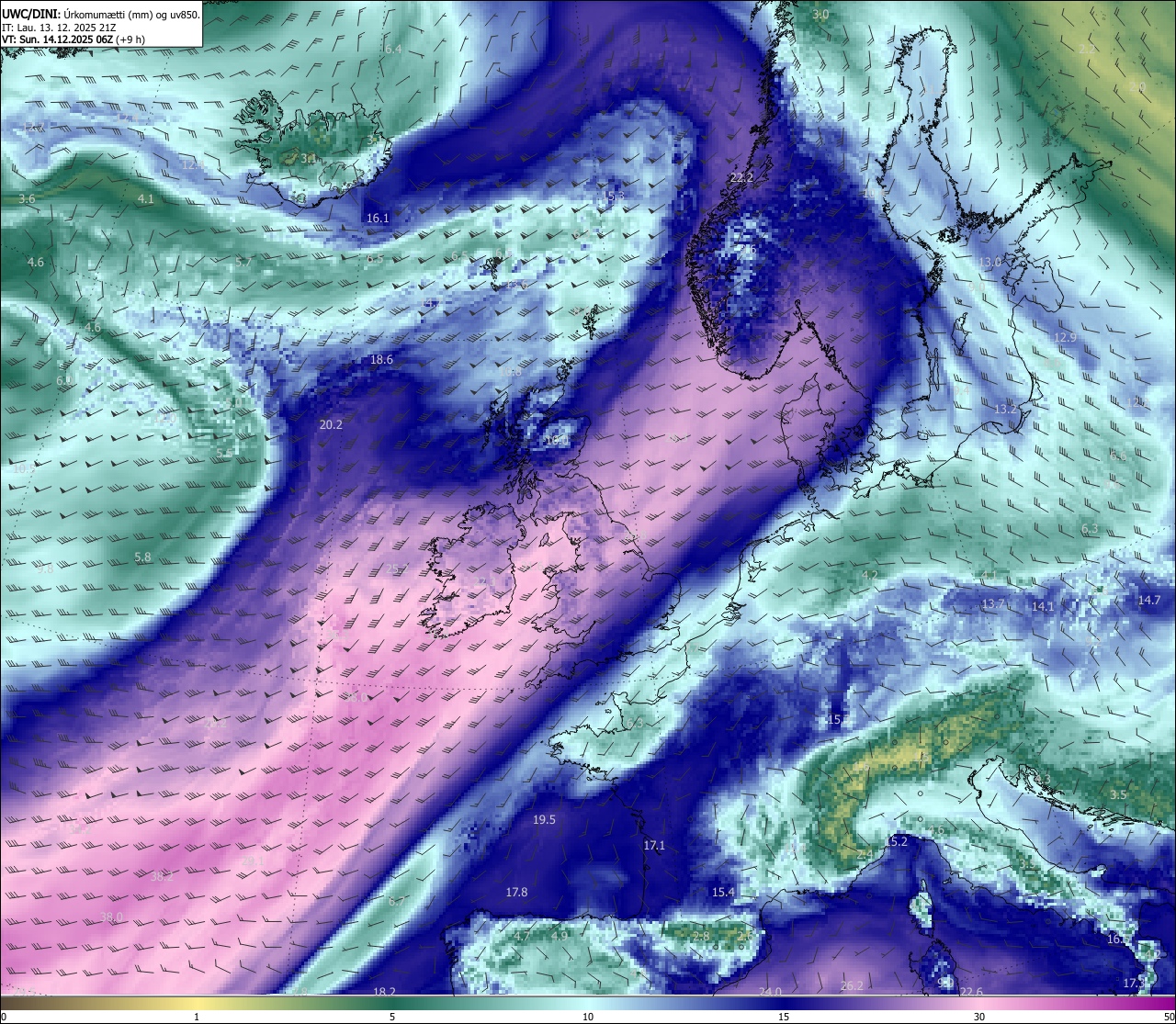
Task: Click the 2.4 value near the Alps
Action: tap(865, 855)
